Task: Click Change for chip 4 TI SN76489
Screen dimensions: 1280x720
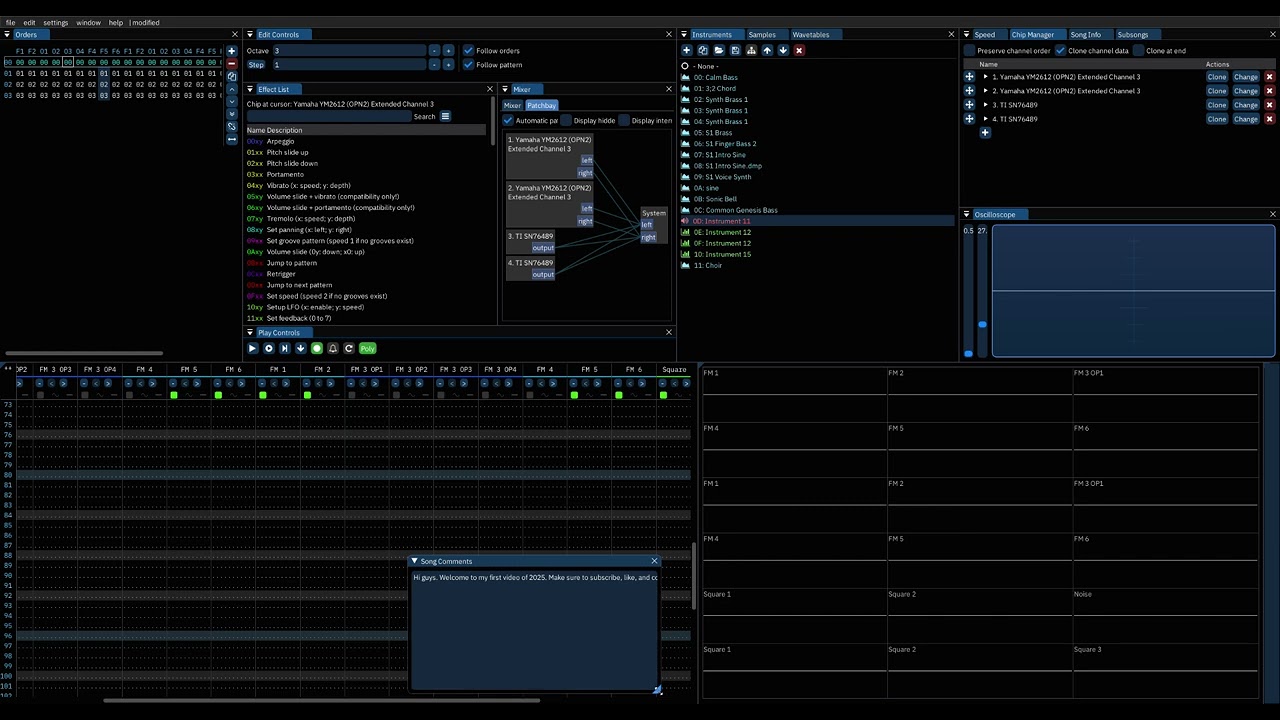Action: coord(1246,119)
